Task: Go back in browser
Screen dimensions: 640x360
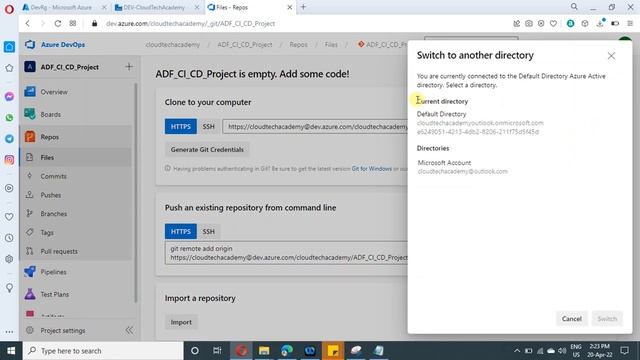Action: pos(28,24)
